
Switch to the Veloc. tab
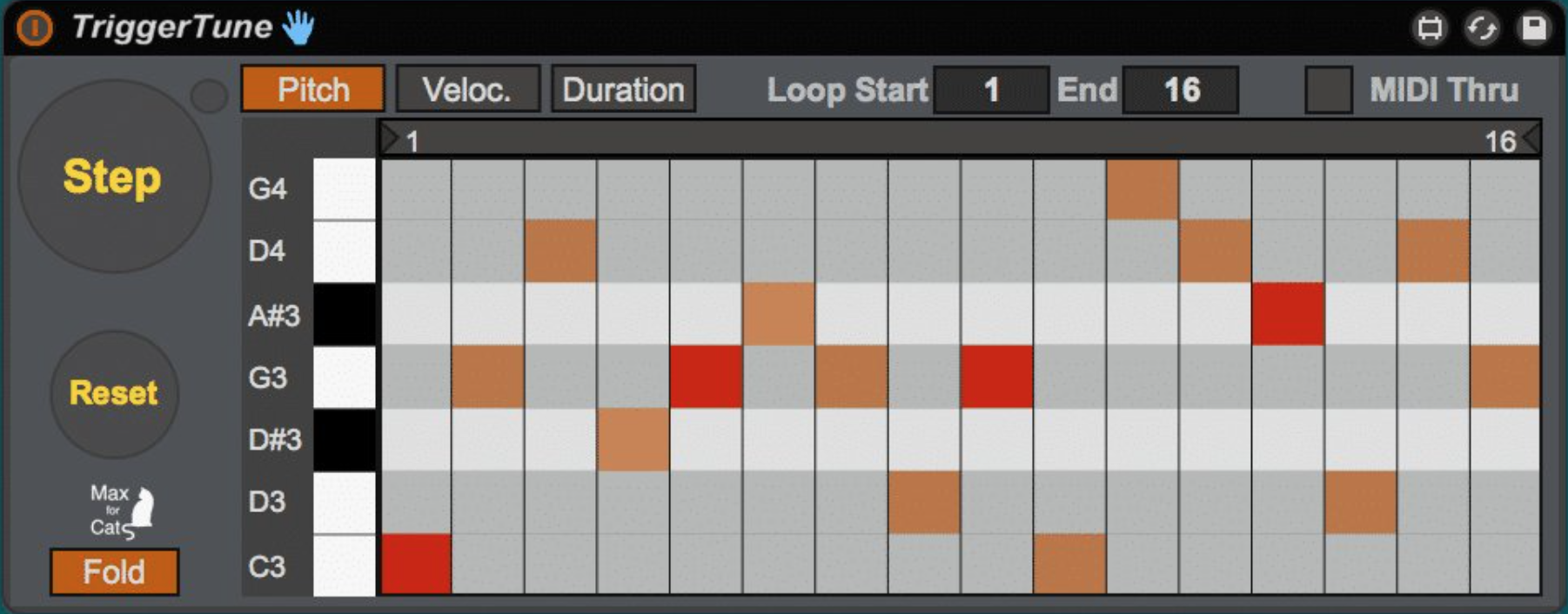point(467,90)
